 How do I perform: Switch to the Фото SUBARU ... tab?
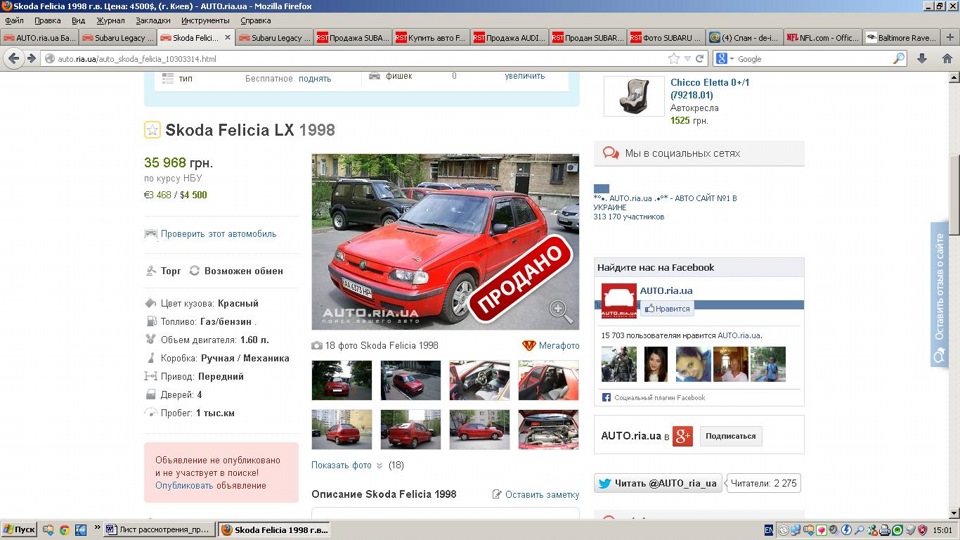[x=667, y=37]
